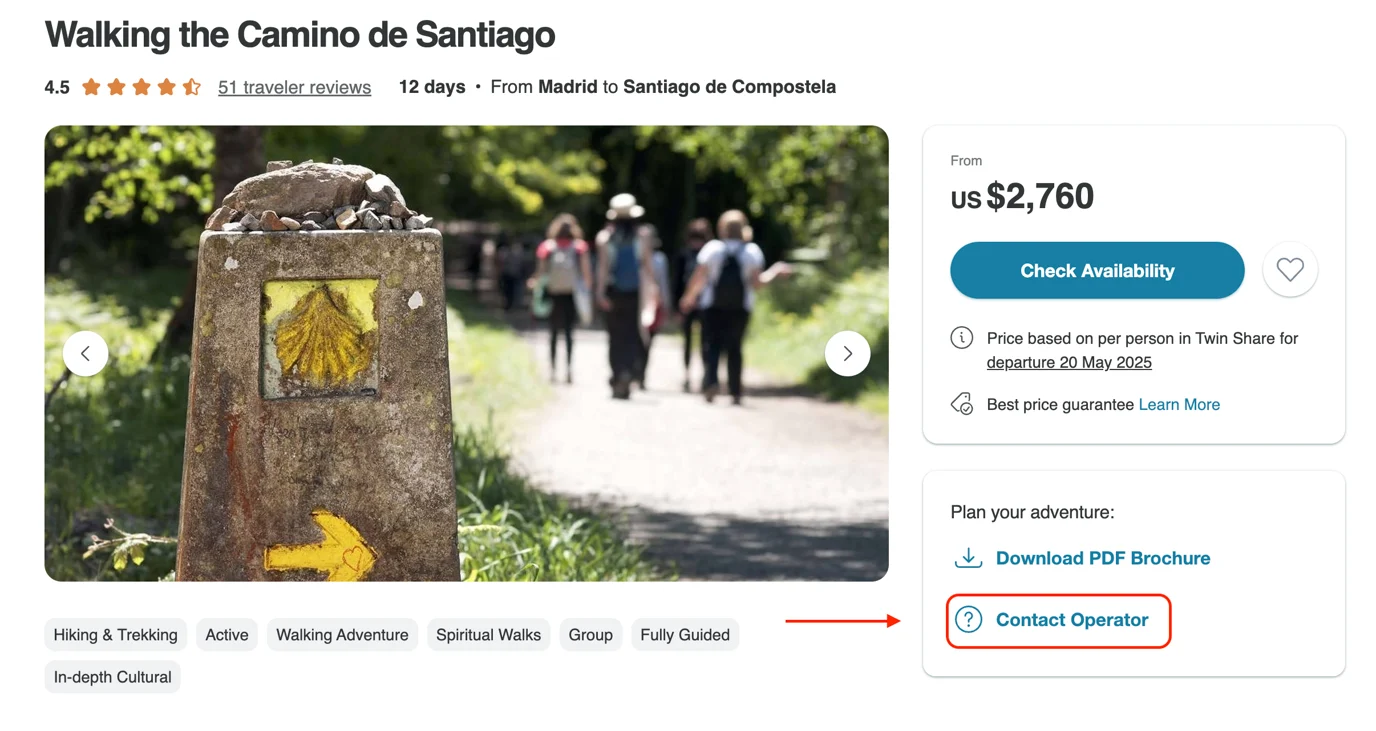Screen dimensions: 1376x731
Task: Click the star rating icons
Action: point(141,87)
